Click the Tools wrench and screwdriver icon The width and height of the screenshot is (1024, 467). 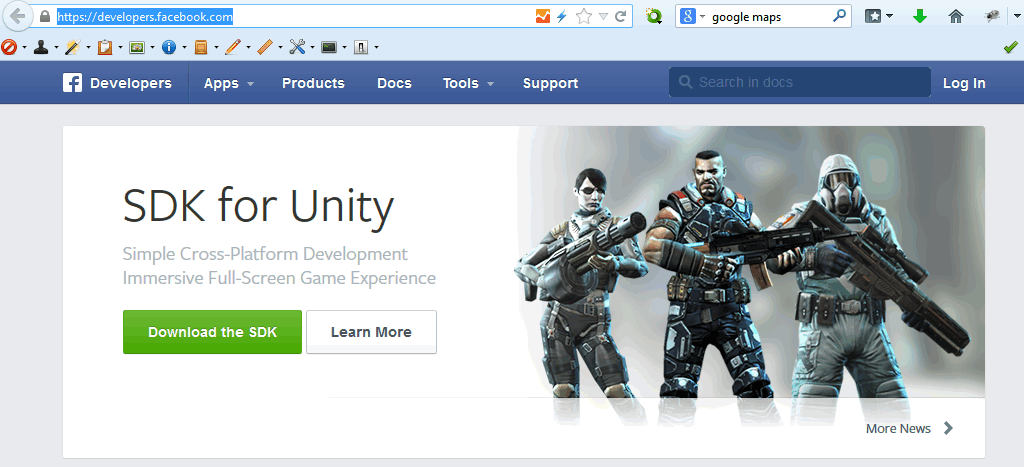[x=297, y=47]
